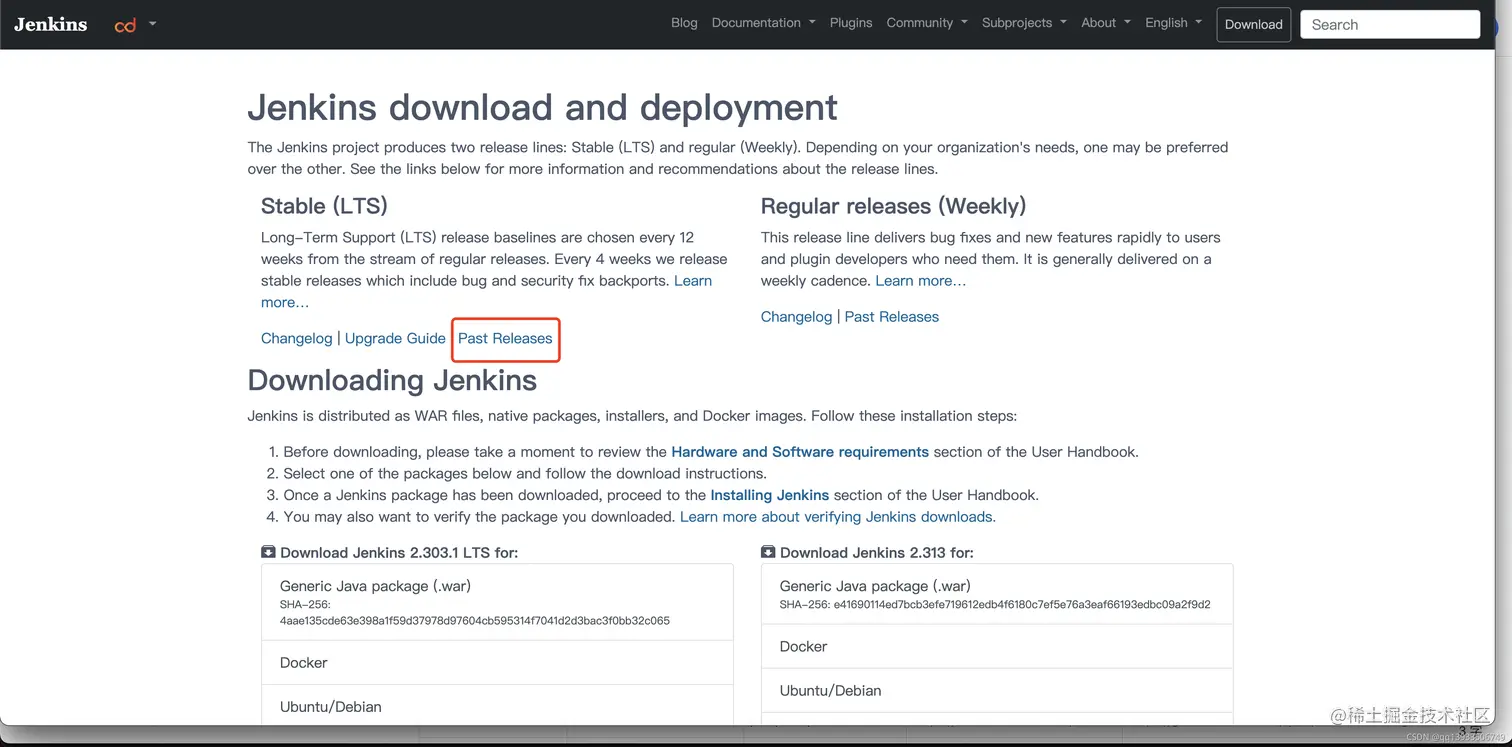
Task: Select Docker under LTS downloads
Action: tap(497, 663)
